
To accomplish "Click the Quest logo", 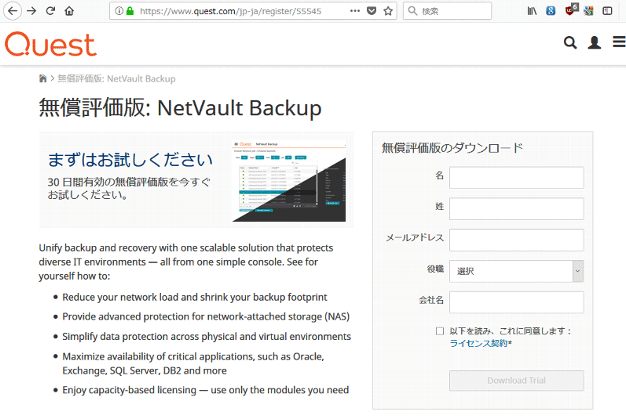I will coord(51,44).
